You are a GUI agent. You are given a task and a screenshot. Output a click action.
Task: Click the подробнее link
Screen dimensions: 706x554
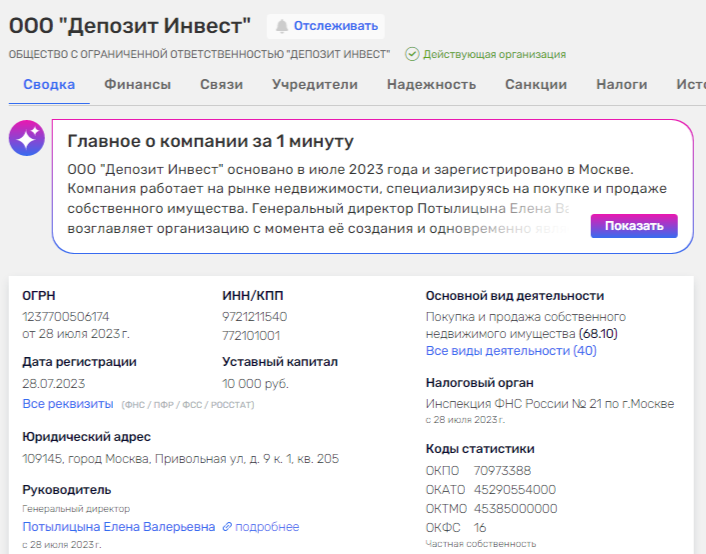[x=267, y=527]
